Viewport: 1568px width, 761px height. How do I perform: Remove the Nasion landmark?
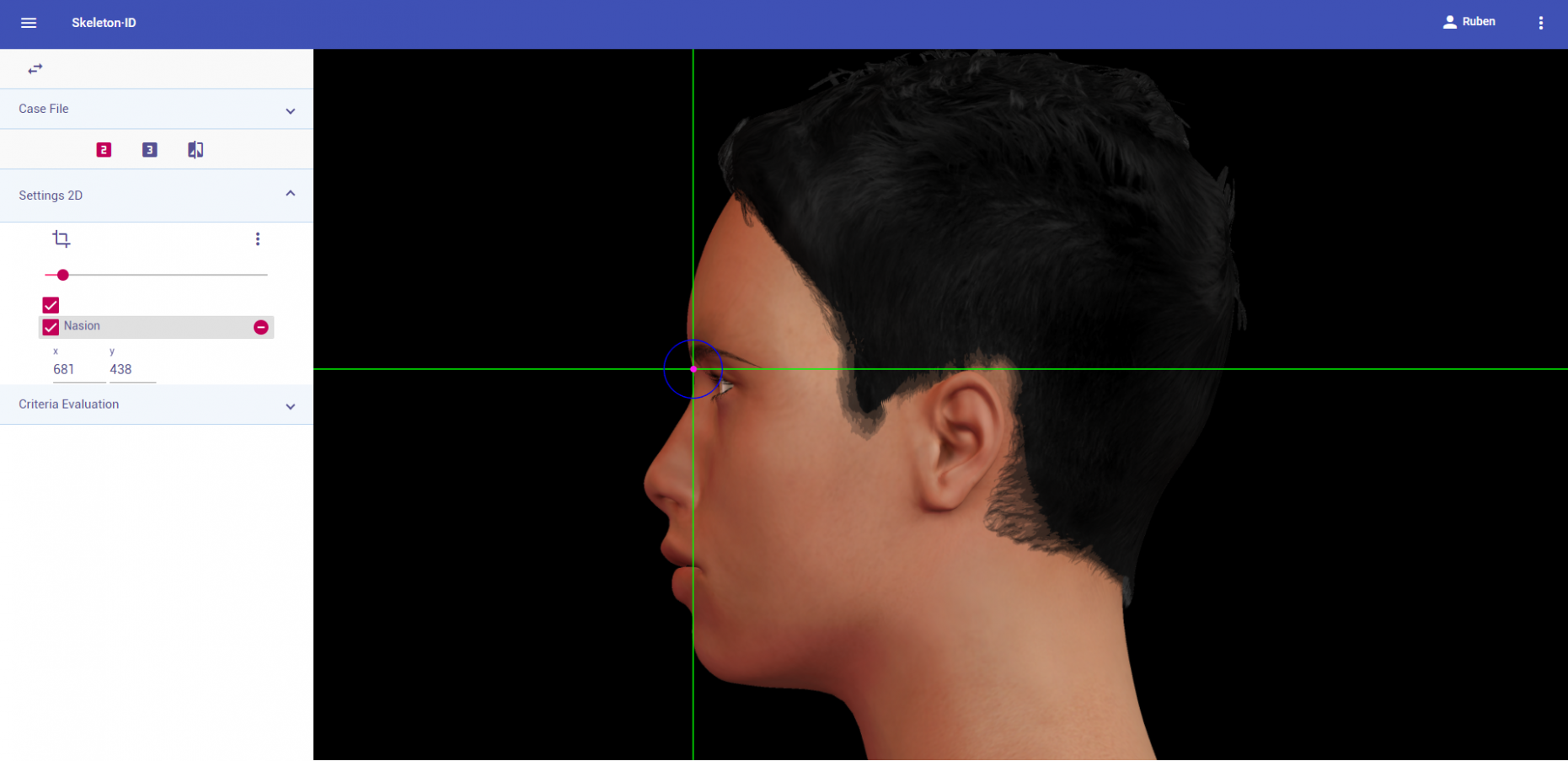pyautogui.click(x=261, y=327)
